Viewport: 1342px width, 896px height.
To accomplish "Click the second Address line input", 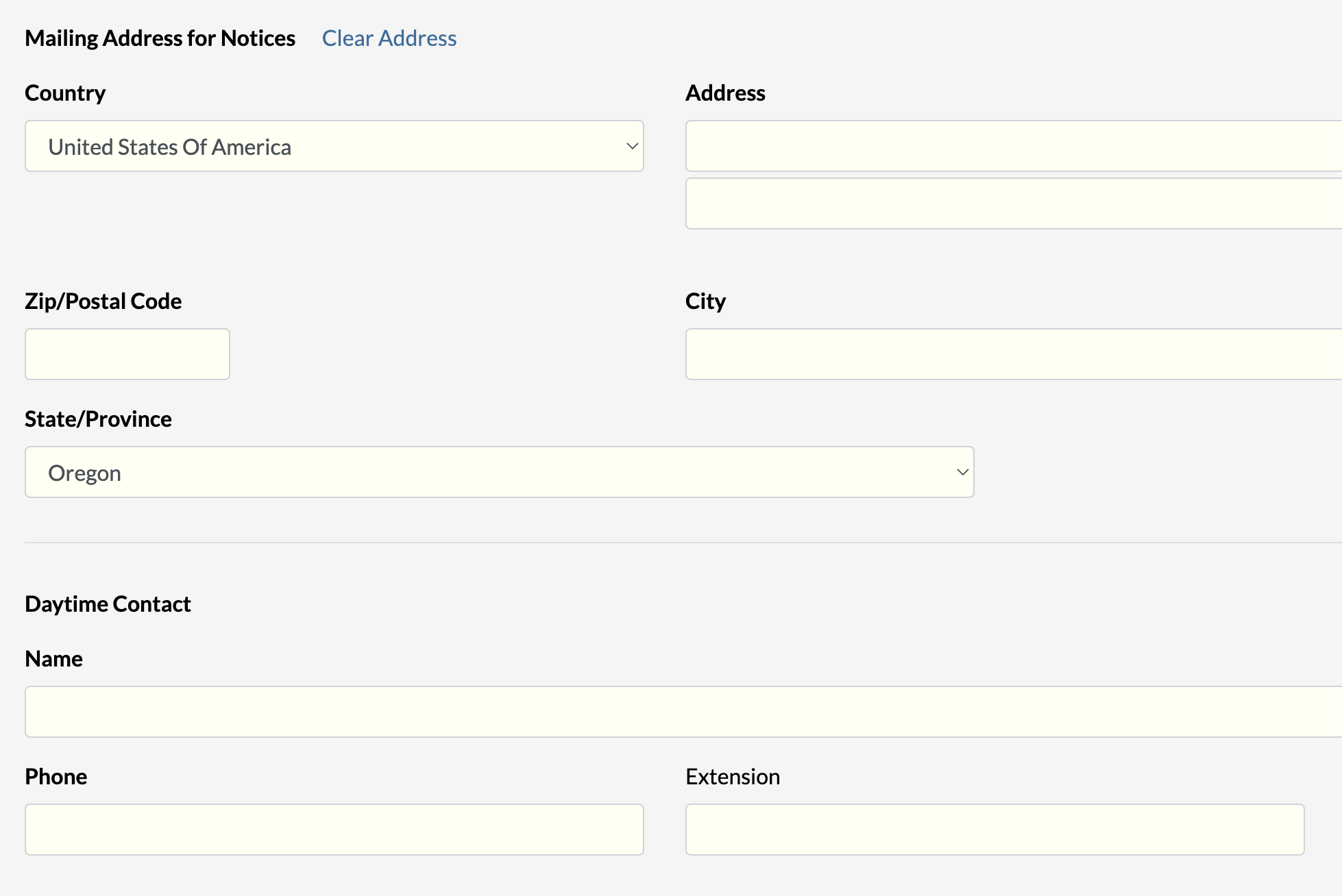I will (x=1014, y=203).
